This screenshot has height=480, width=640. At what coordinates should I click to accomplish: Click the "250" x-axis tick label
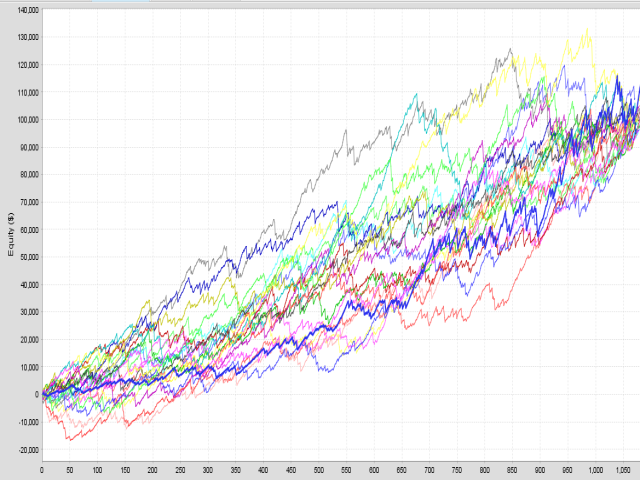pyautogui.click(x=180, y=470)
